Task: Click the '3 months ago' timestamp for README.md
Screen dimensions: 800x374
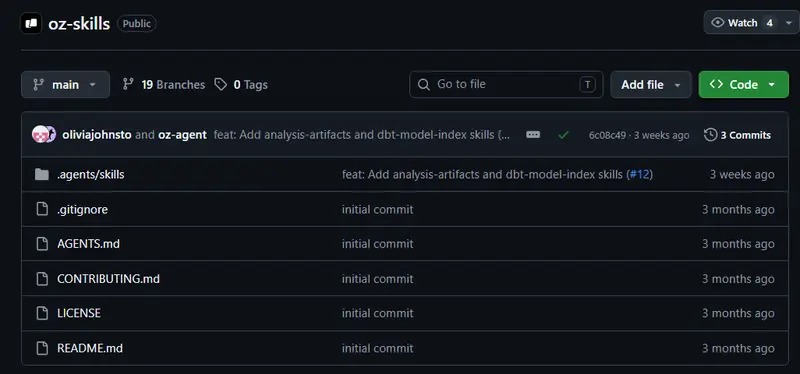Action: pos(738,348)
